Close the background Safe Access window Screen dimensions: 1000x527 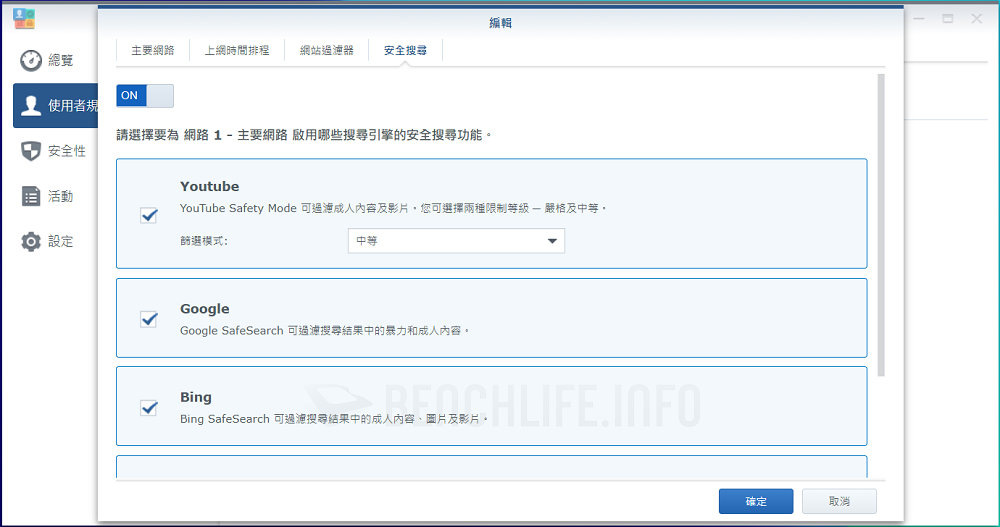(976, 19)
